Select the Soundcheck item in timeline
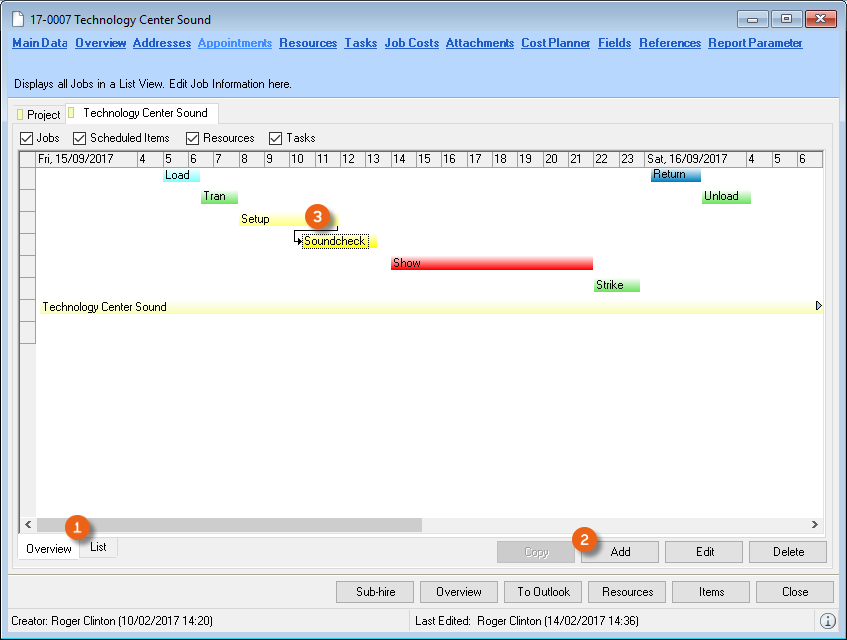Screen dimensions: 847x640 (x=335, y=241)
